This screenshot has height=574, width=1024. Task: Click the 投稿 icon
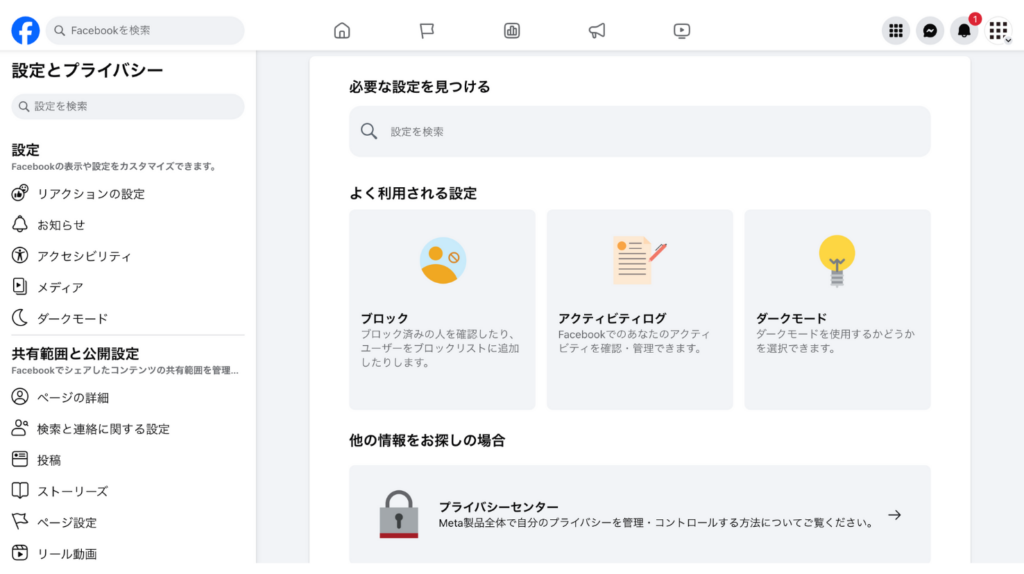20,459
